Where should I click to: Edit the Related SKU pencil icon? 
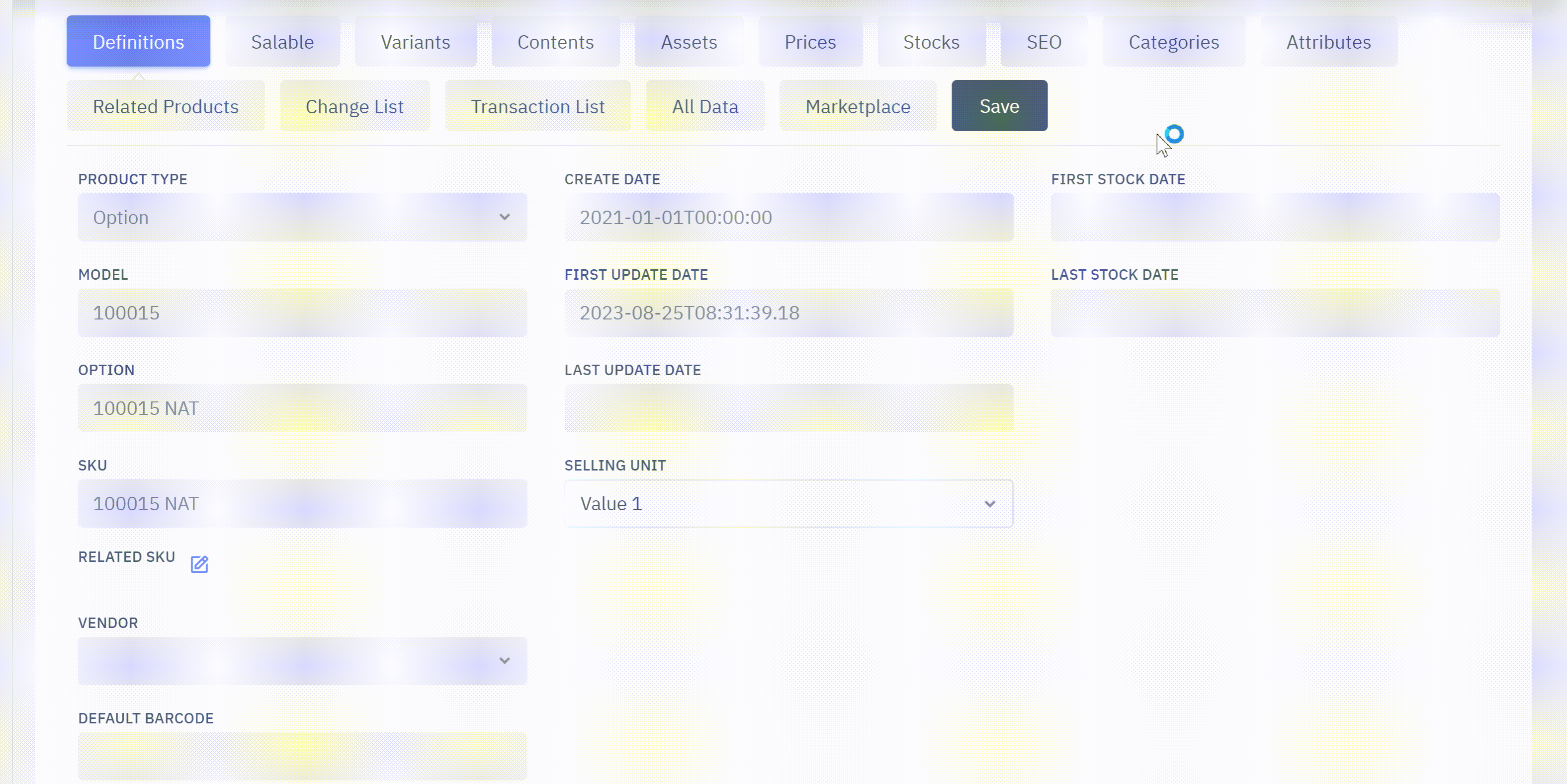tap(199, 564)
